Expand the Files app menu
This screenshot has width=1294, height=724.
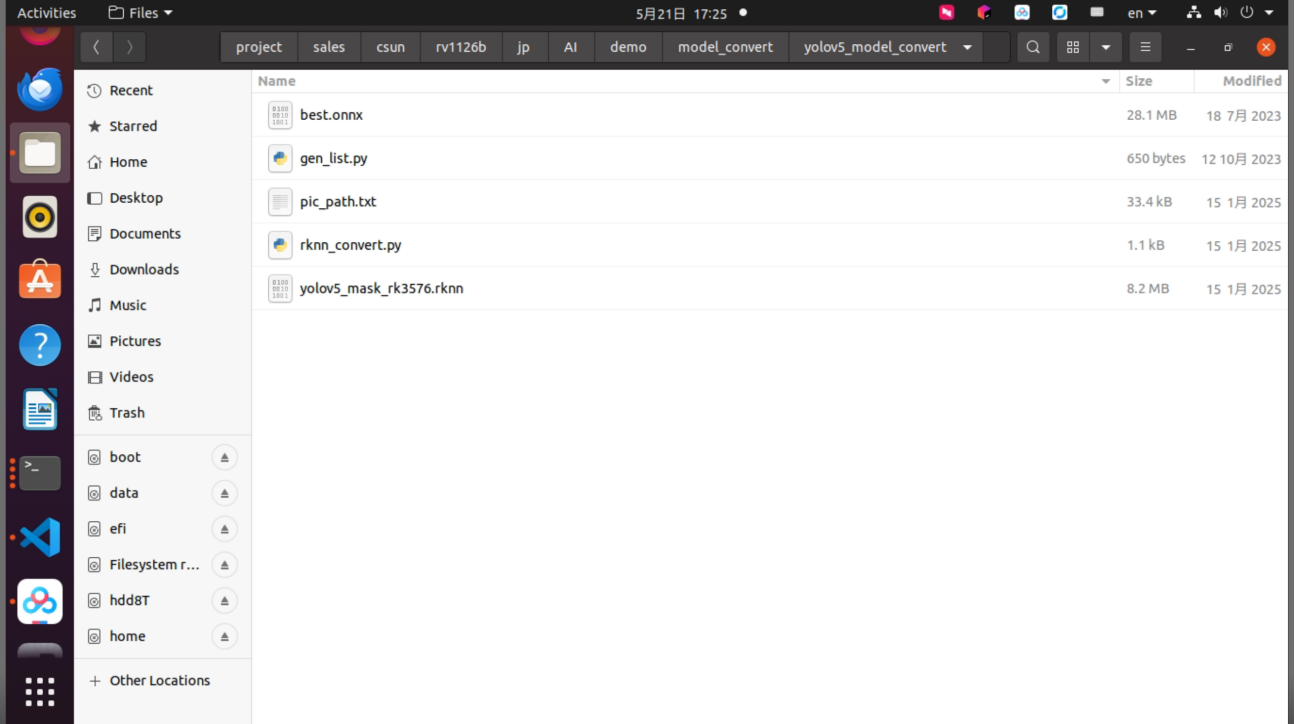140,13
